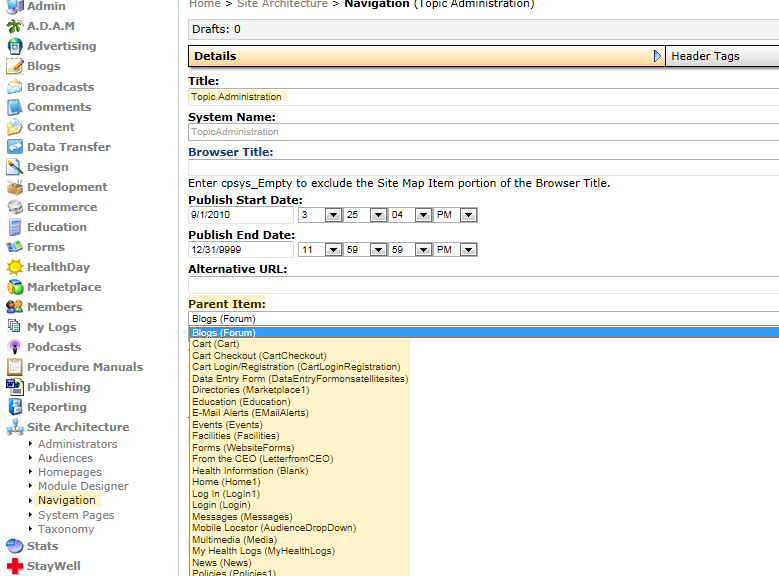Click the Broadcasts icon in sidebar
Viewport: 779px width, 576px height.
14,87
